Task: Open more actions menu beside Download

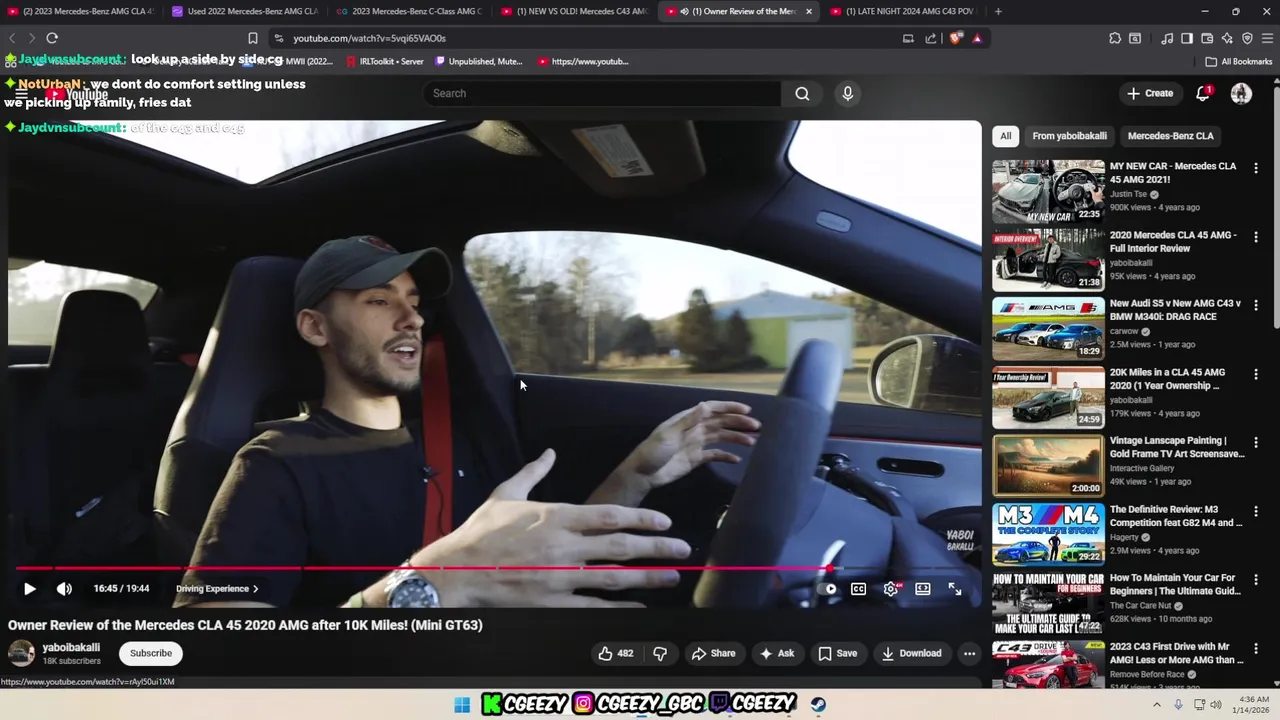Action: [x=969, y=653]
